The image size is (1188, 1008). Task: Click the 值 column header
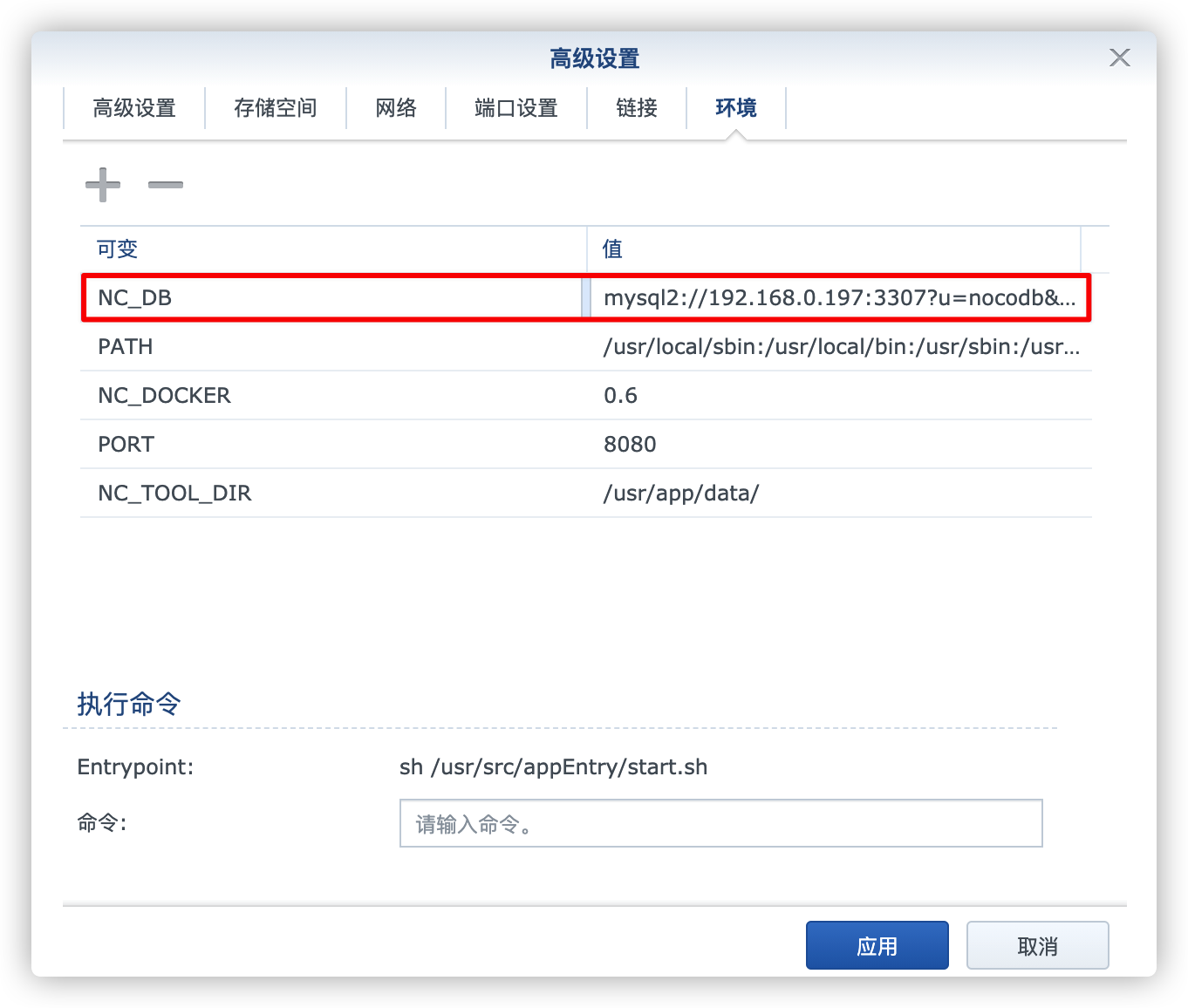[x=834, y=249]
